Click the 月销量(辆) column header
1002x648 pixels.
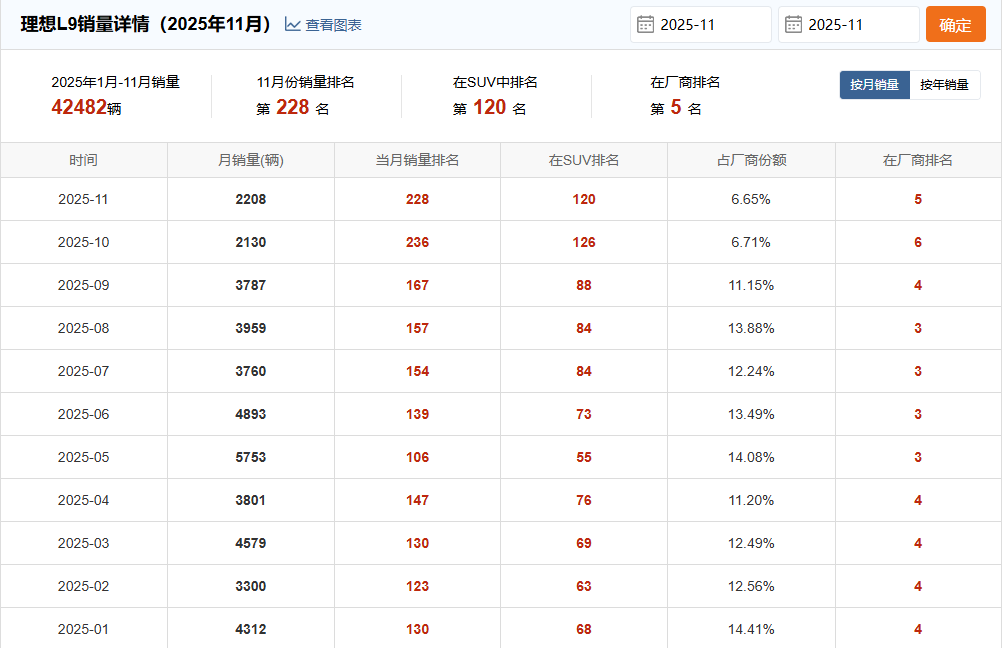[251, 160]
